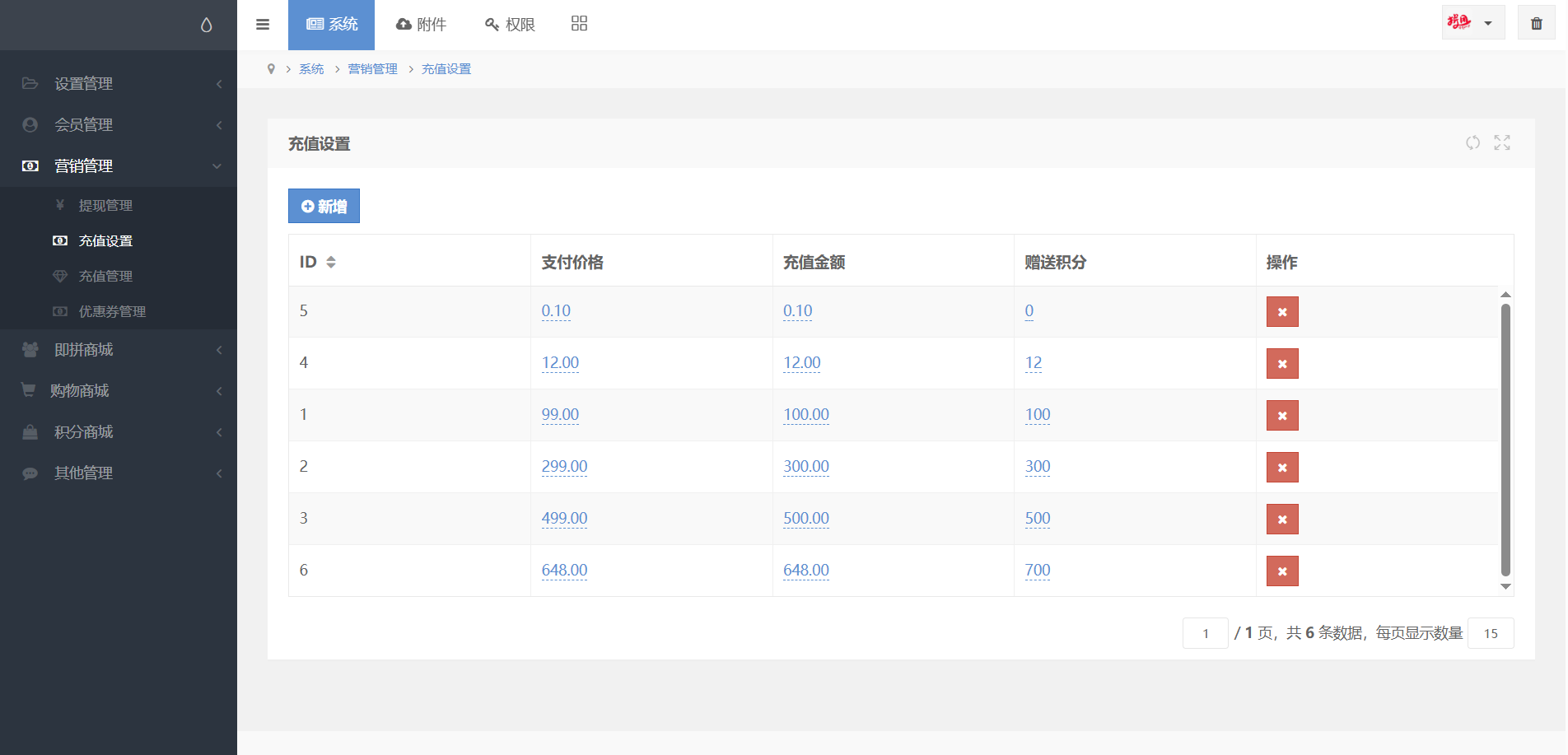
Task: Click the 新增 button
Action: pyautogui.click(x=324, y=206)
